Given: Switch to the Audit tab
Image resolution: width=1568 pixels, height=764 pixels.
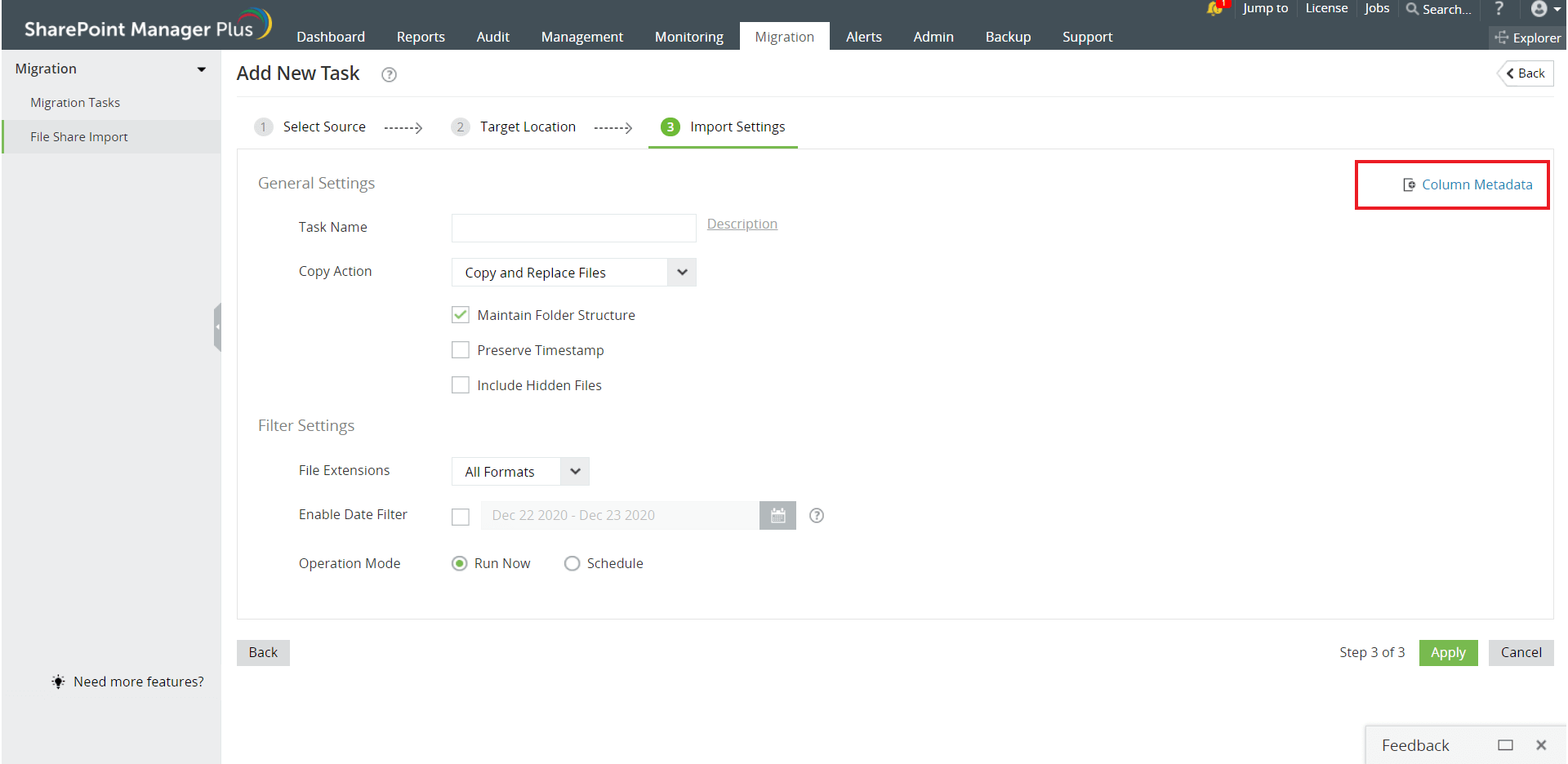Looking at the screenshot, I should tap(493, 37).
